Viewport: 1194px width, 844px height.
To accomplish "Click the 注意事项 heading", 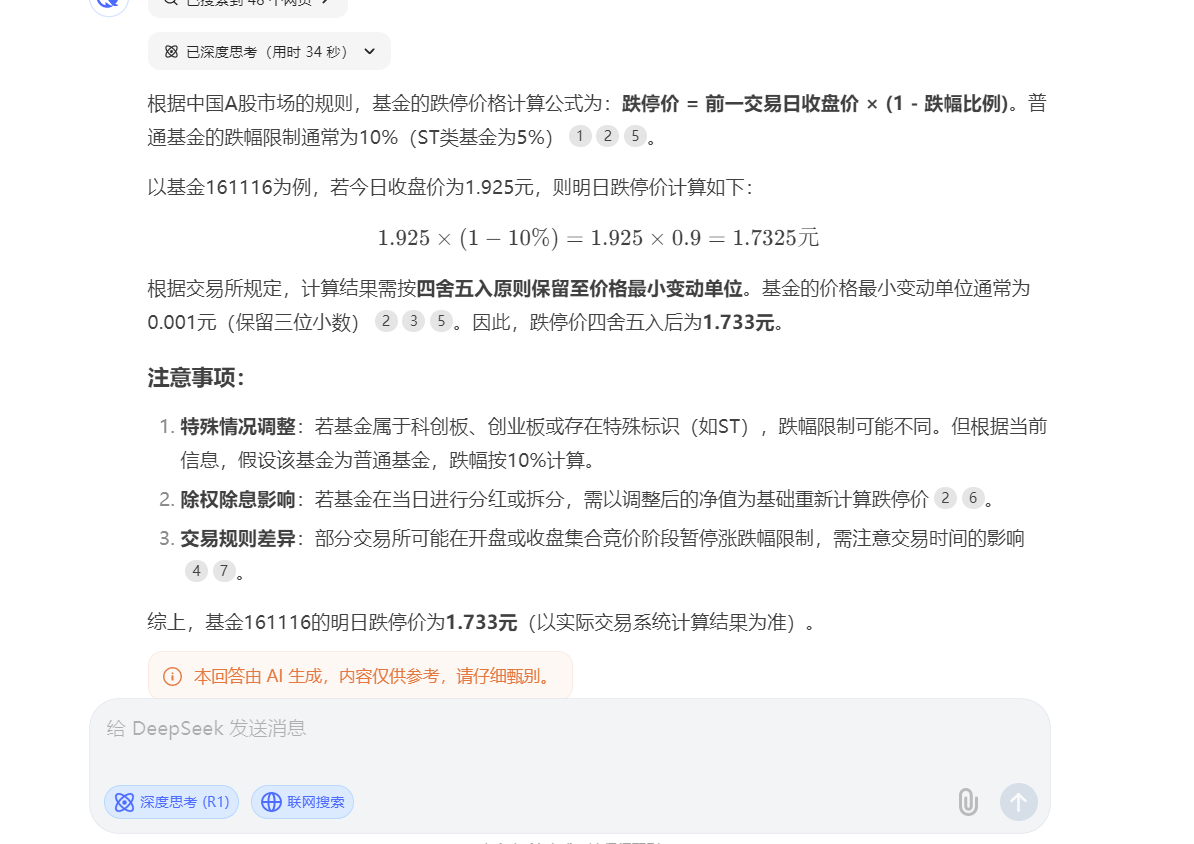I will (196, 378).
